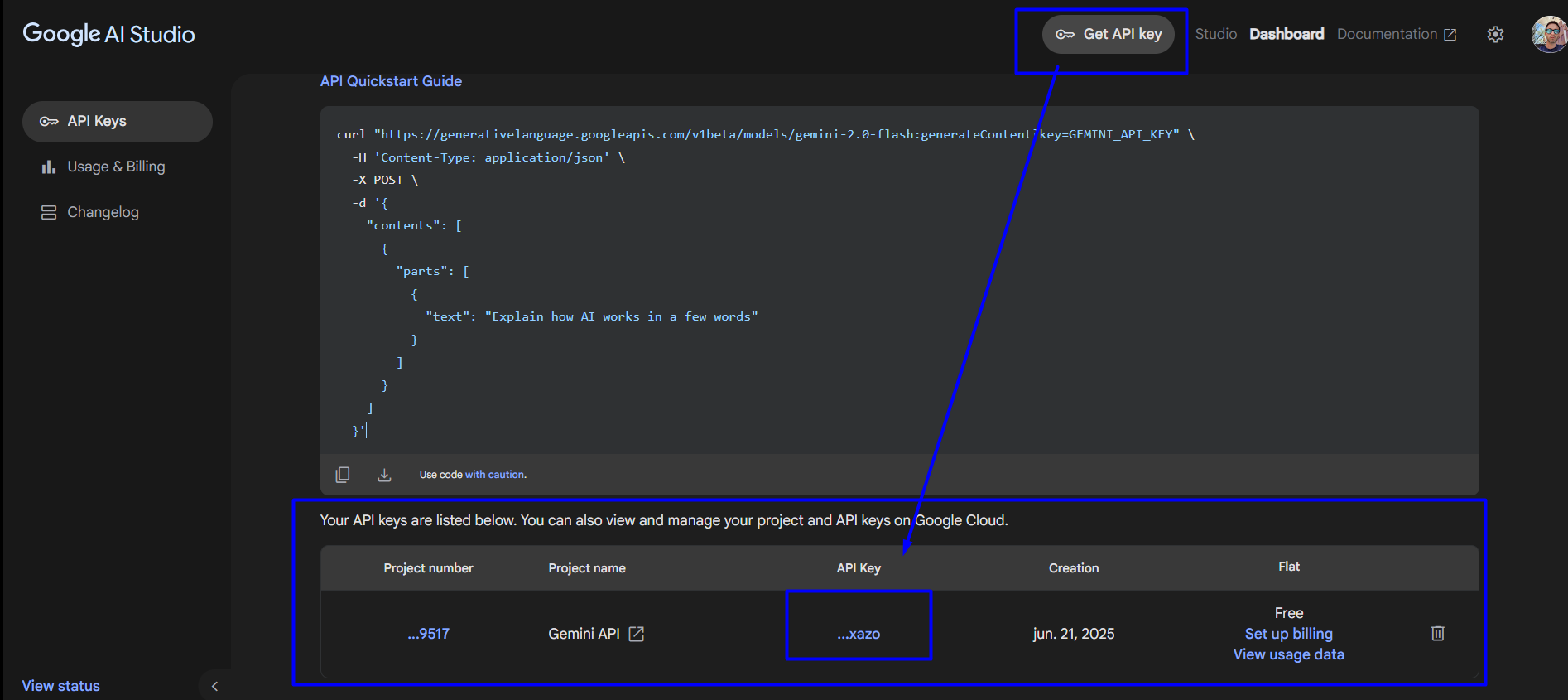The height and width of the screenshot is (700, 1568).
Task: Click the 'Project number' column header
Action: coord(428,568)
